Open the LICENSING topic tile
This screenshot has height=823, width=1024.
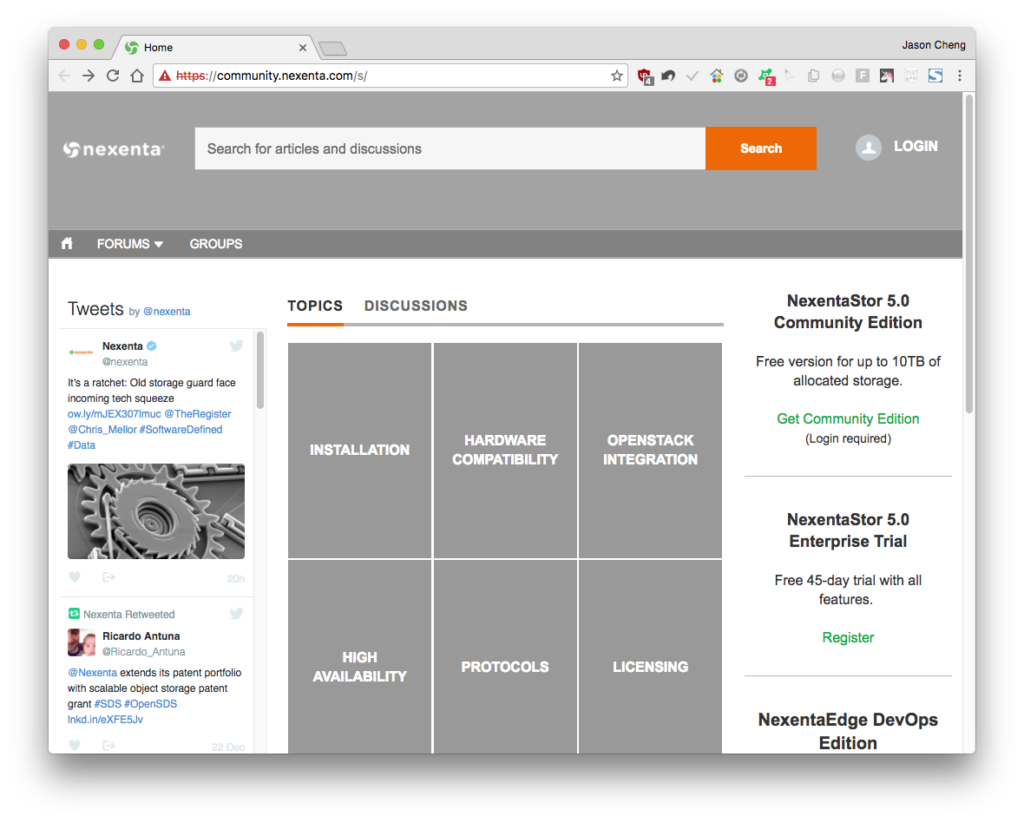click(650, 657)
